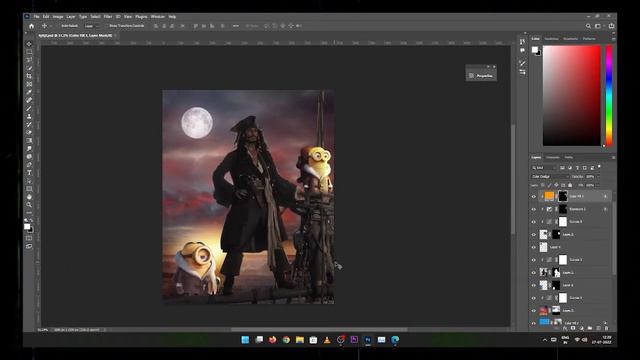640x360 pixels.
Task: Select the Eraser tool
Action: point(29,132)
